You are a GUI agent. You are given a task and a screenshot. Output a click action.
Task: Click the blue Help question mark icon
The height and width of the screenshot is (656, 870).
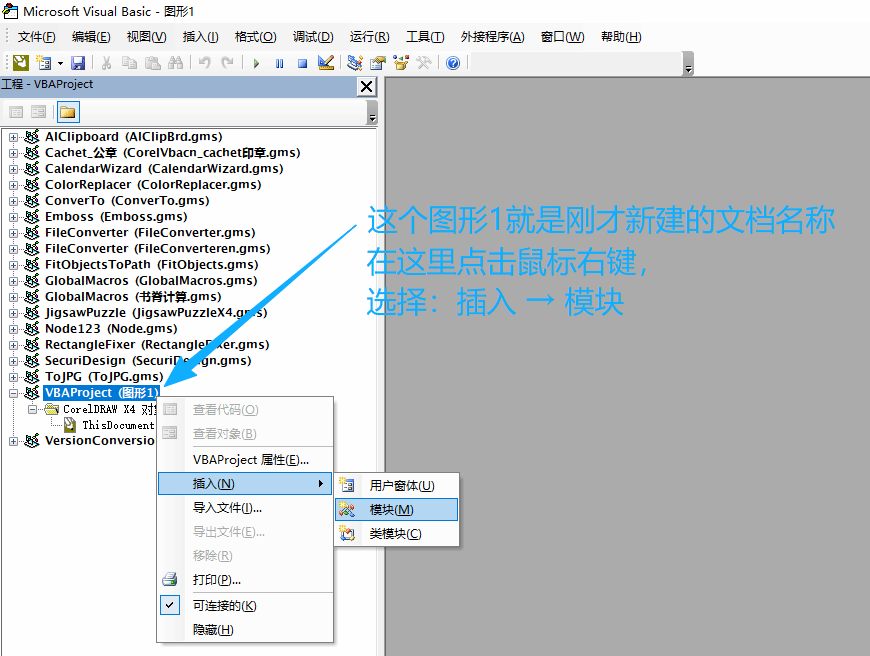453,63
